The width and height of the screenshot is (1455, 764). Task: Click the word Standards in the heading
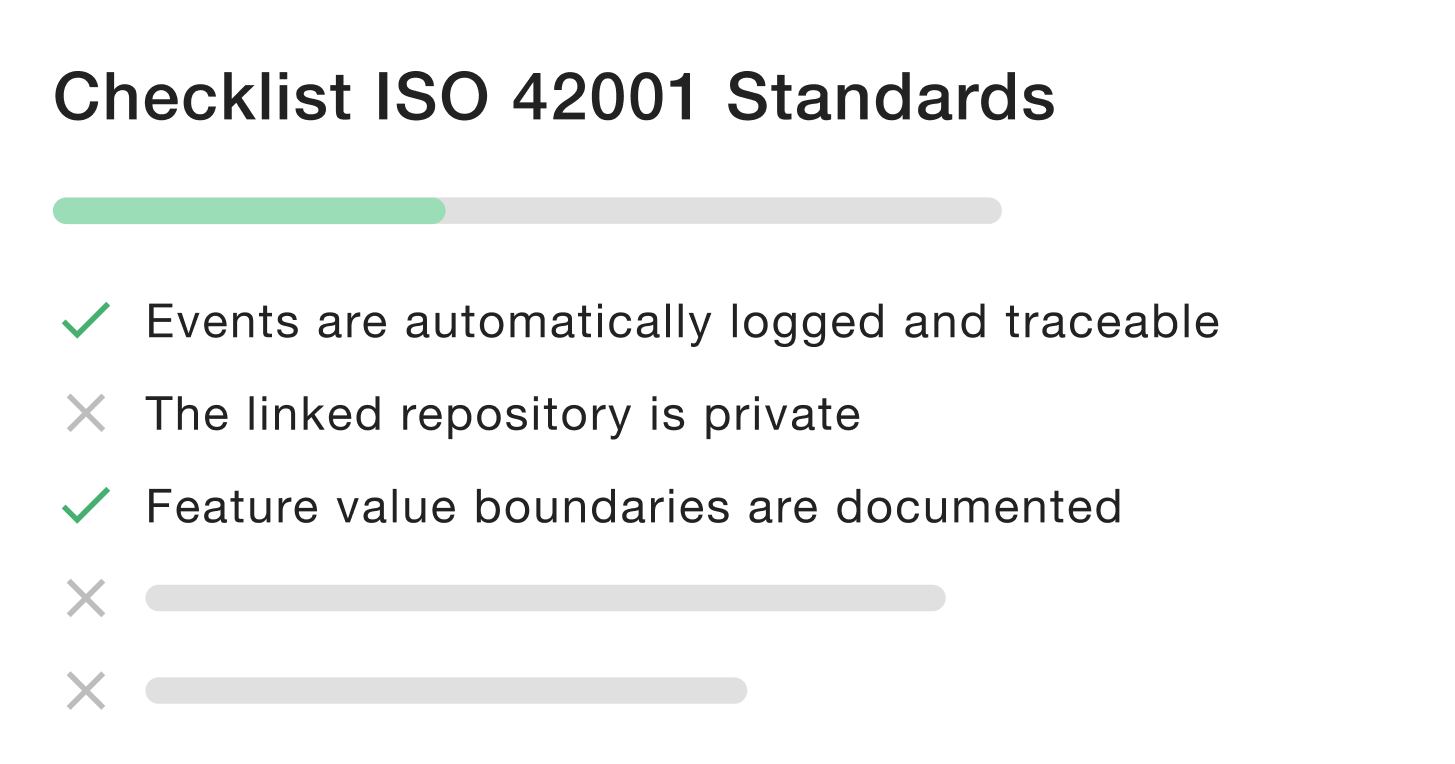[891, 97]
